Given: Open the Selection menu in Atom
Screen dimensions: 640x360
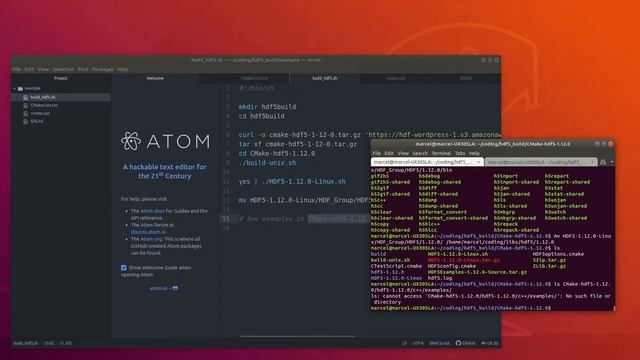Looking at the screenshot, I should [x=63, y=69].
